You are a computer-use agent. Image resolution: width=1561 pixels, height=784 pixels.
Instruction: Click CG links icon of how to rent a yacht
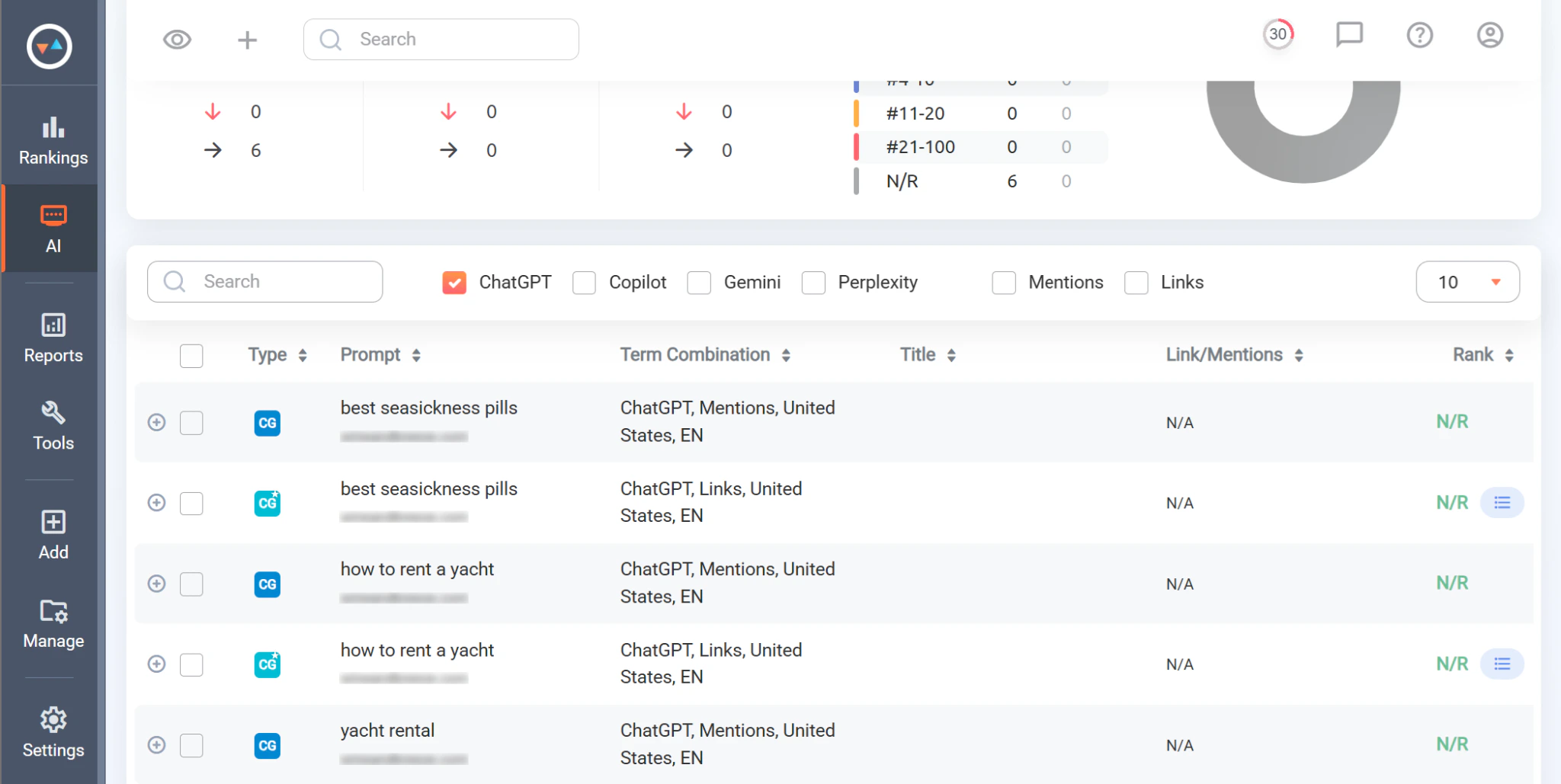tap(267, 664)
